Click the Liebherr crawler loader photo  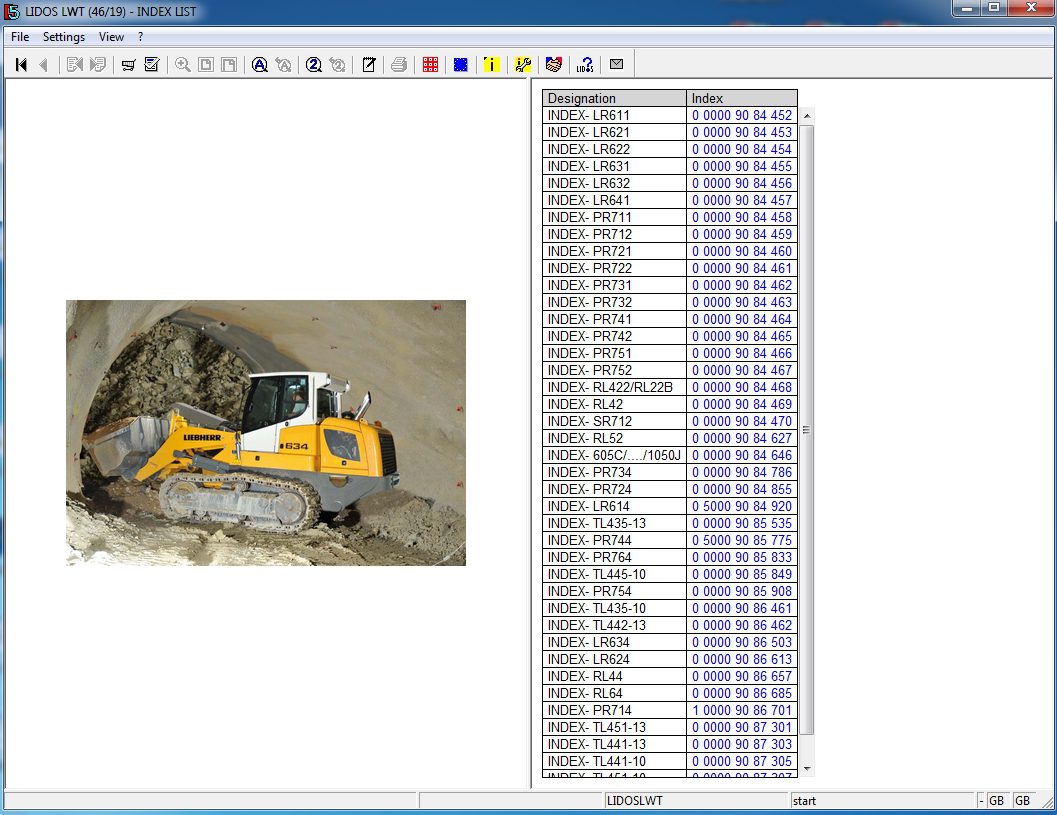coord(266,433)
